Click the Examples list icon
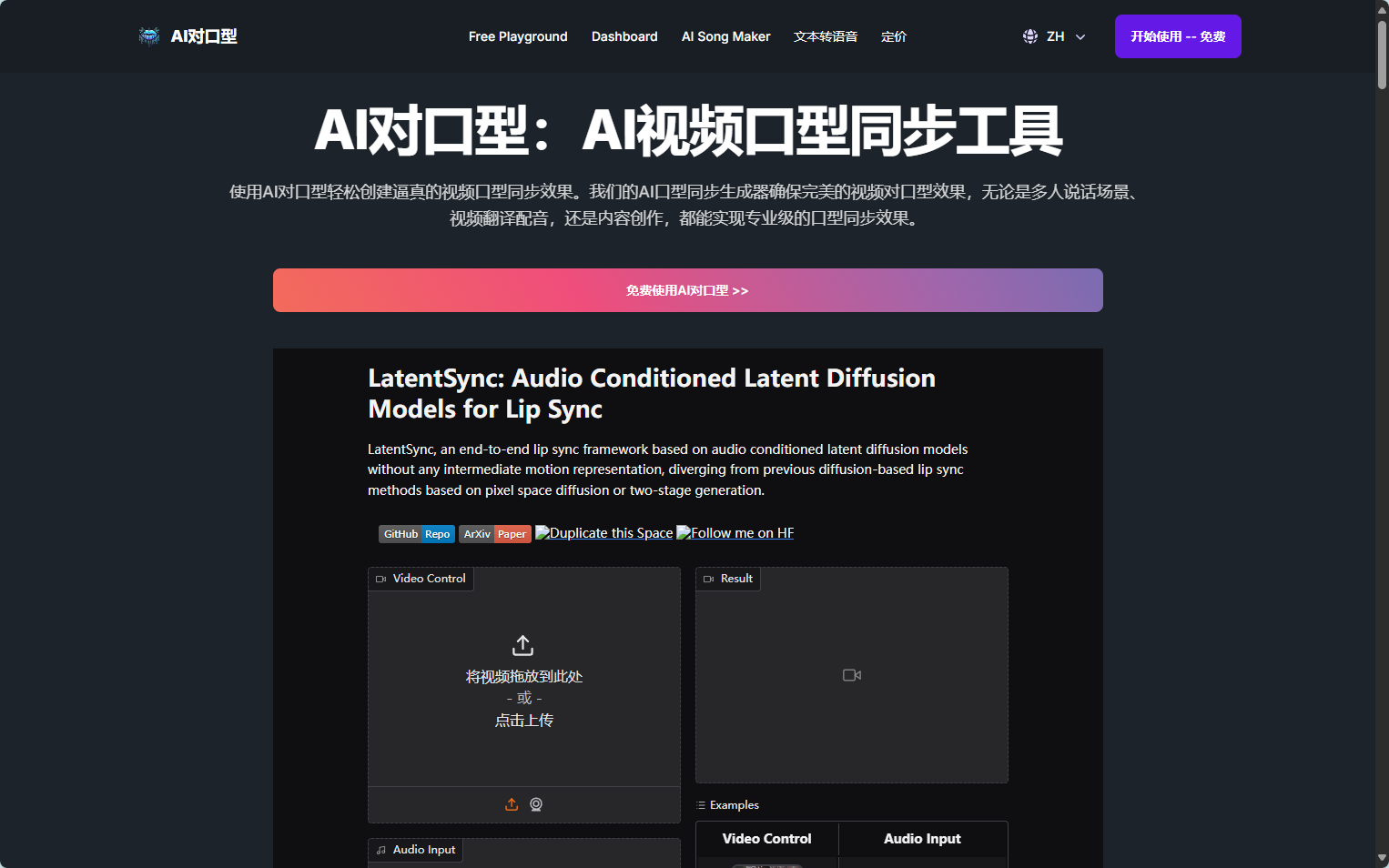Screen dimensions: 1389x868 pyautogui.click(x=701, y=805)
